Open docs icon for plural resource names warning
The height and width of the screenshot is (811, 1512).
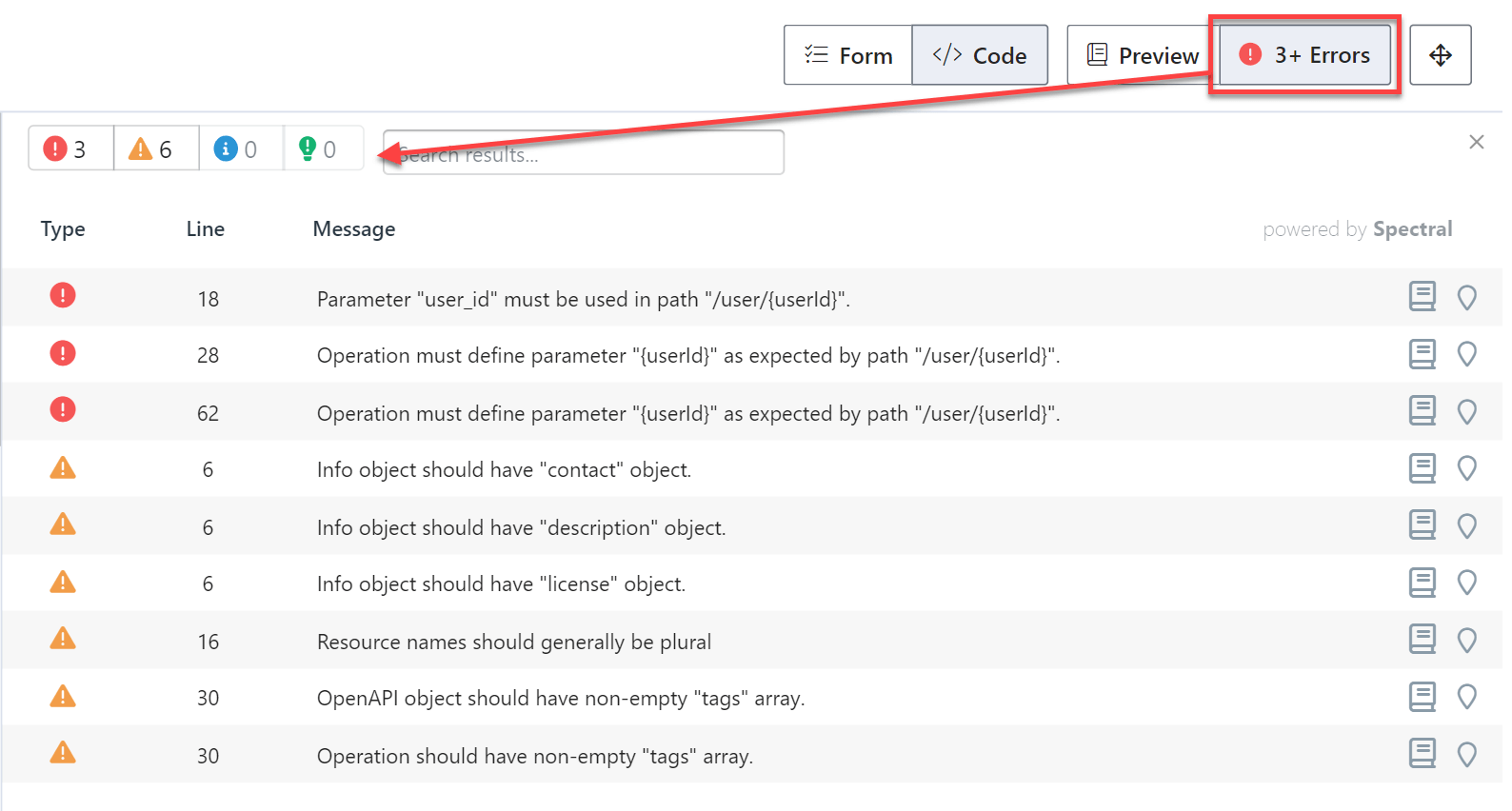1422,640
